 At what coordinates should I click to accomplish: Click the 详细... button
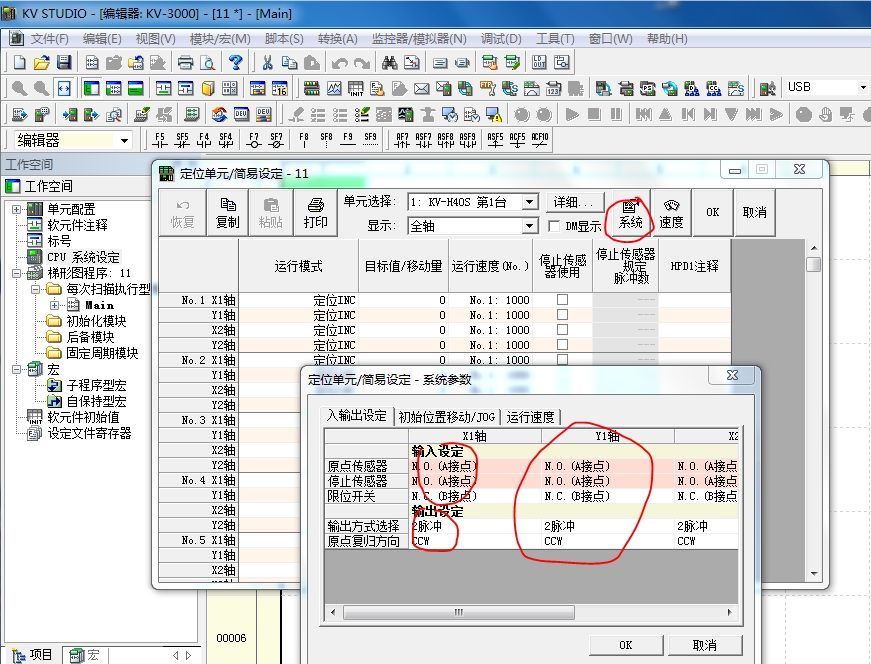pyautogui.click(x=574, y=202)
